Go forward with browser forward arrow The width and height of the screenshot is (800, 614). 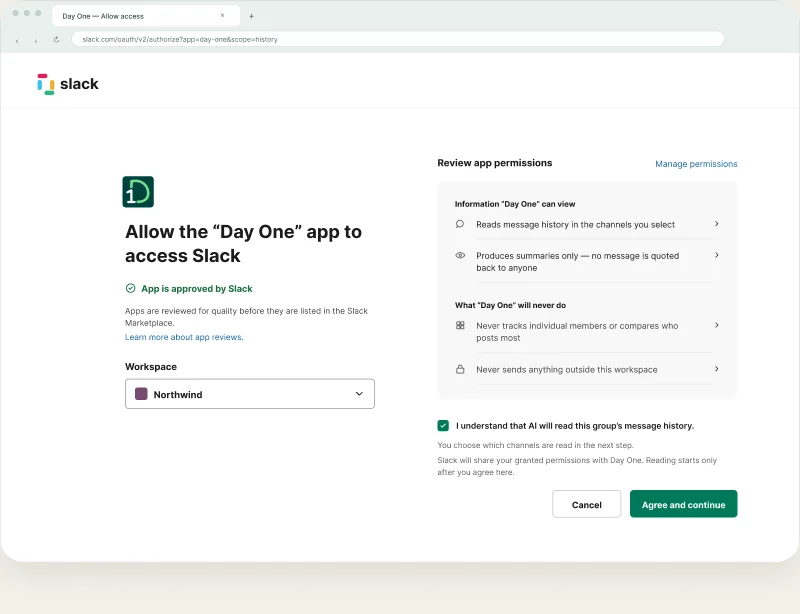tap(36, 41)
